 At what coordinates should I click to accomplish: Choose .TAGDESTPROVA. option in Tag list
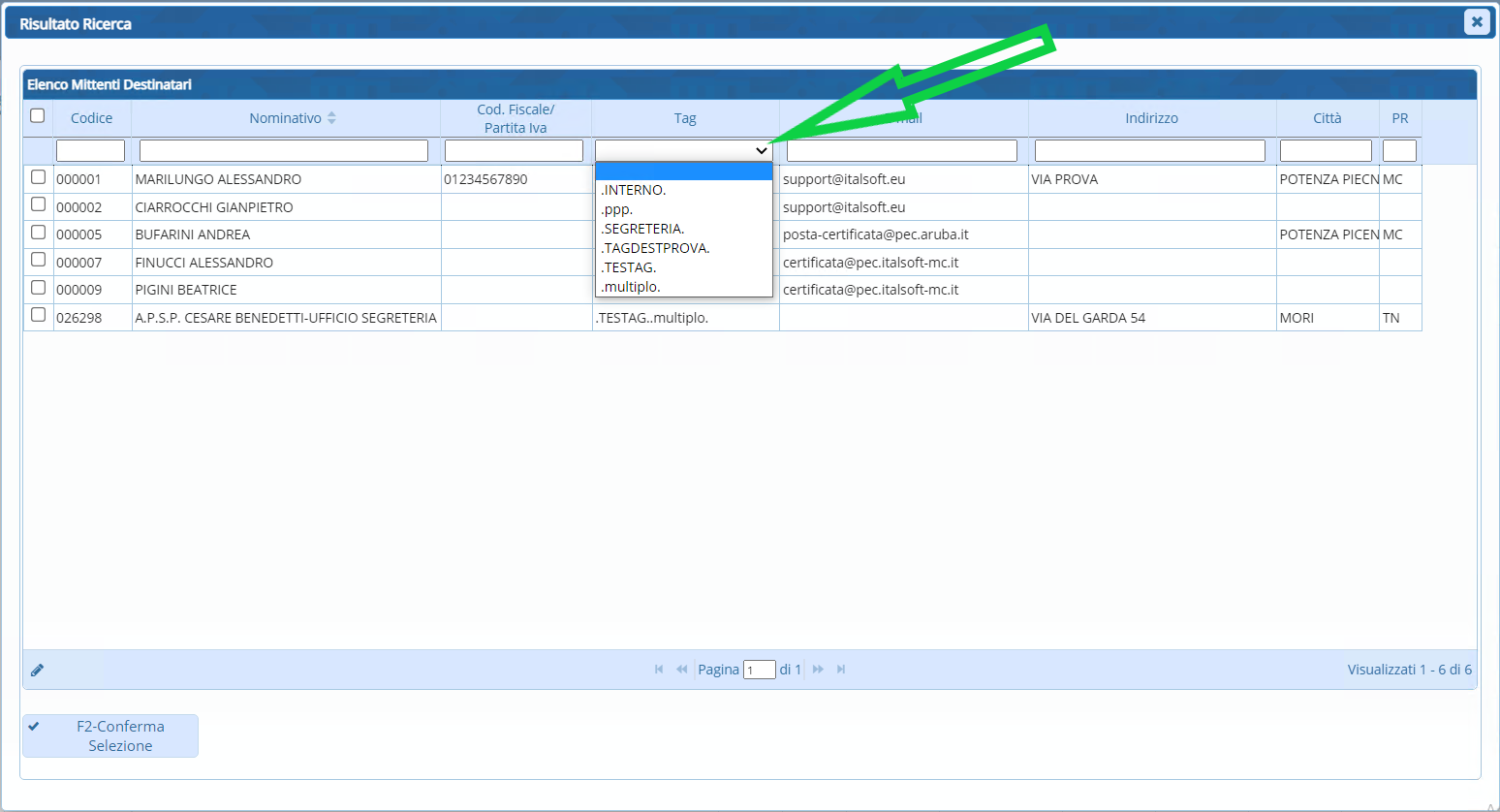tap(656, 248)
